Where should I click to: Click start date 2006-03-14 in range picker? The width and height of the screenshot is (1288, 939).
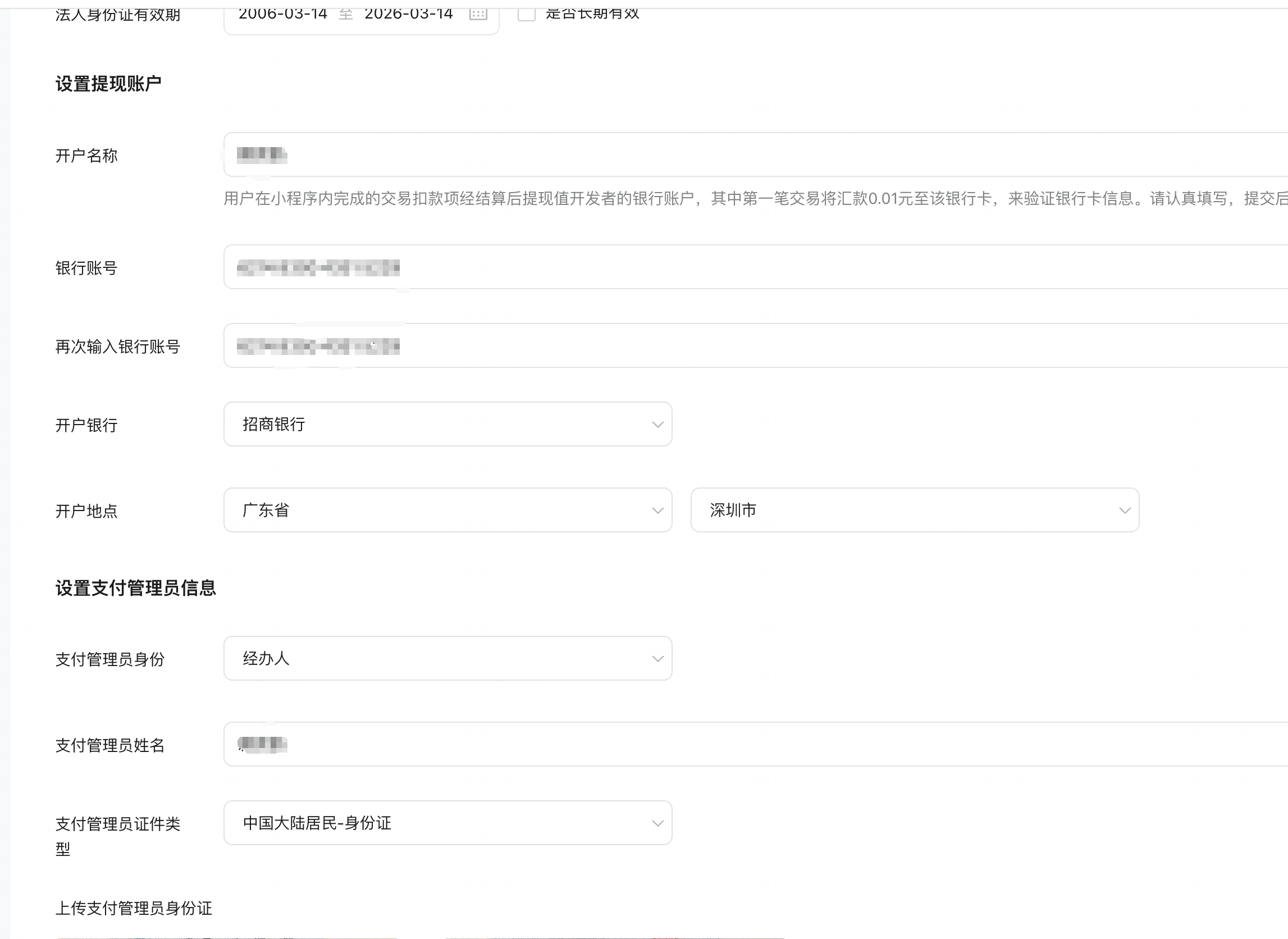pyautogui.click(x=283, y=13)
